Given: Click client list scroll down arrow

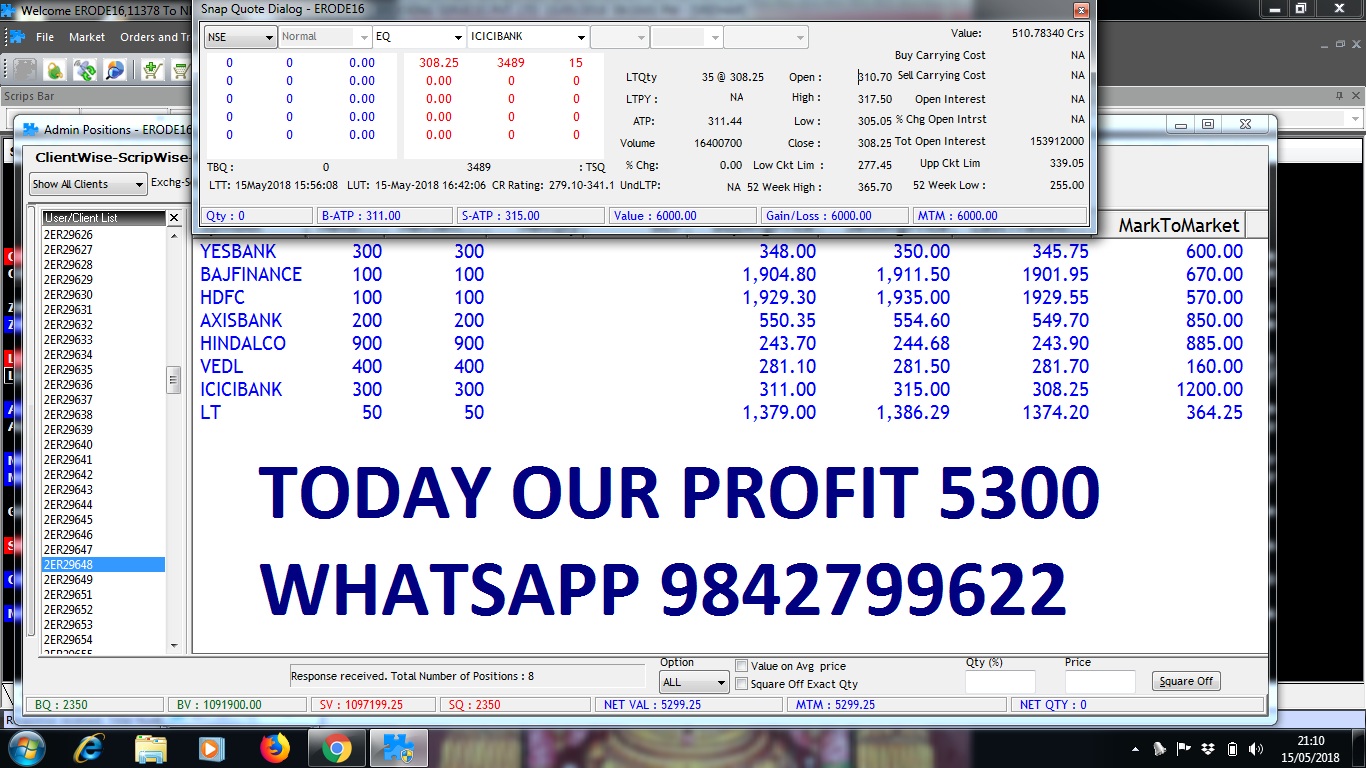Looking at the screenshot, I should coord(173,646).
